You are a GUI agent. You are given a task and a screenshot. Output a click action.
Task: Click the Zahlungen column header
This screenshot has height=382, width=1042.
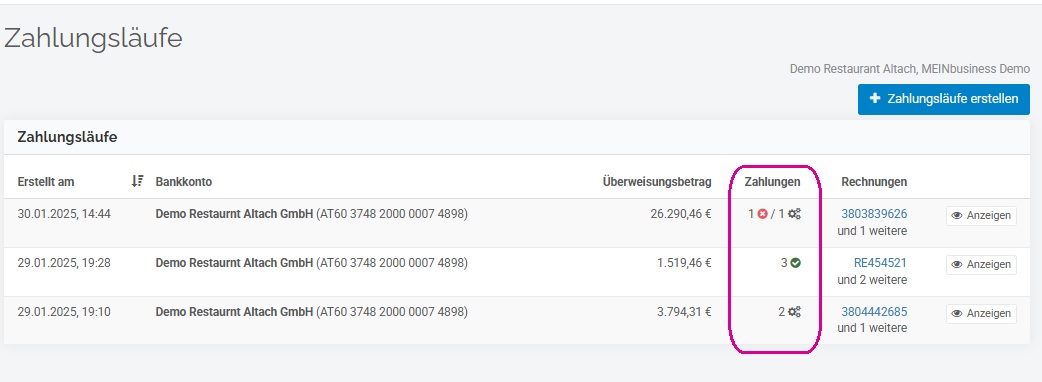click(x=772, y=181)
